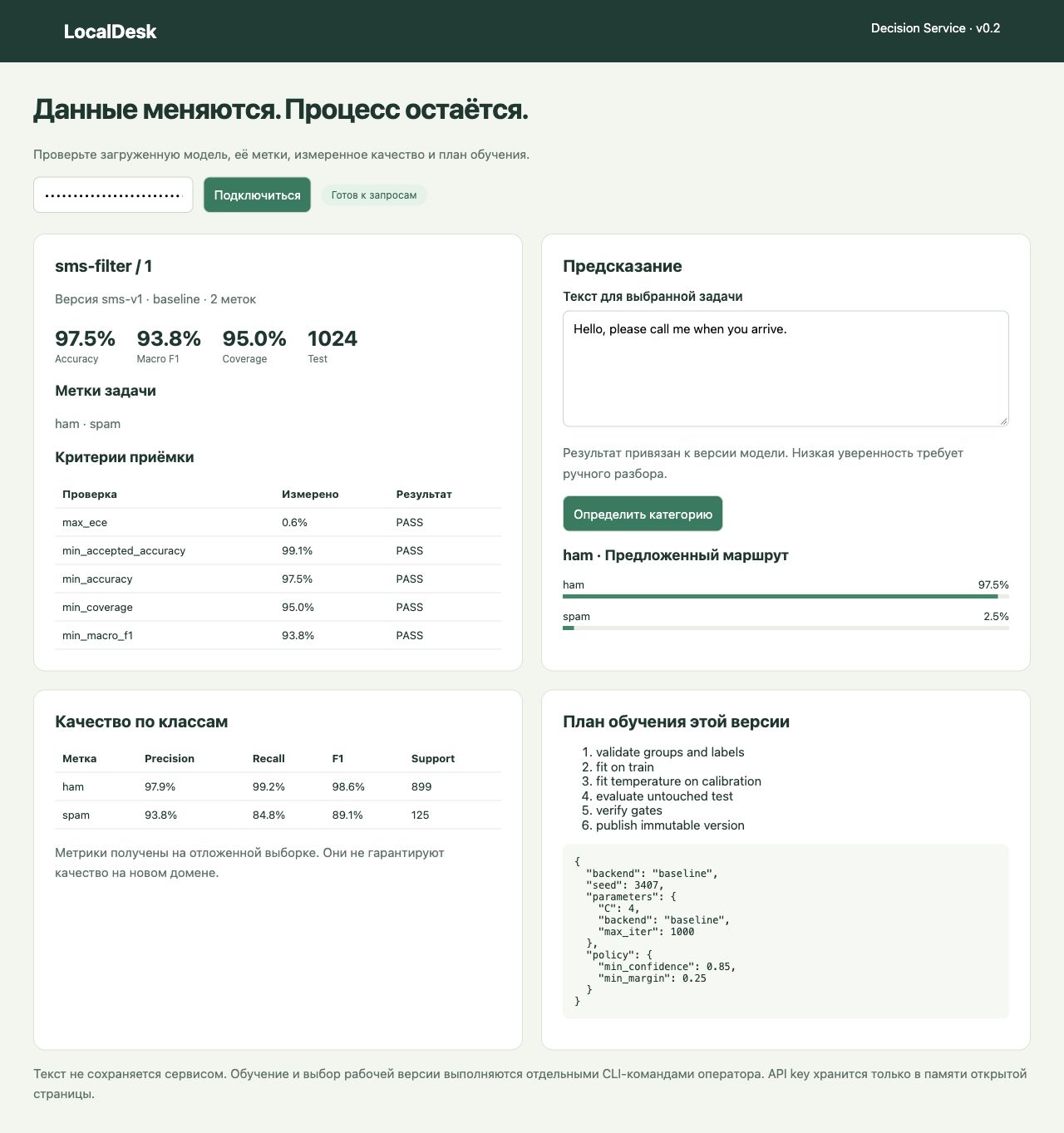Click the Recall column header
Viewport: 1064px width, 1133px height.
pyautogui.click(x=268, y=759)
